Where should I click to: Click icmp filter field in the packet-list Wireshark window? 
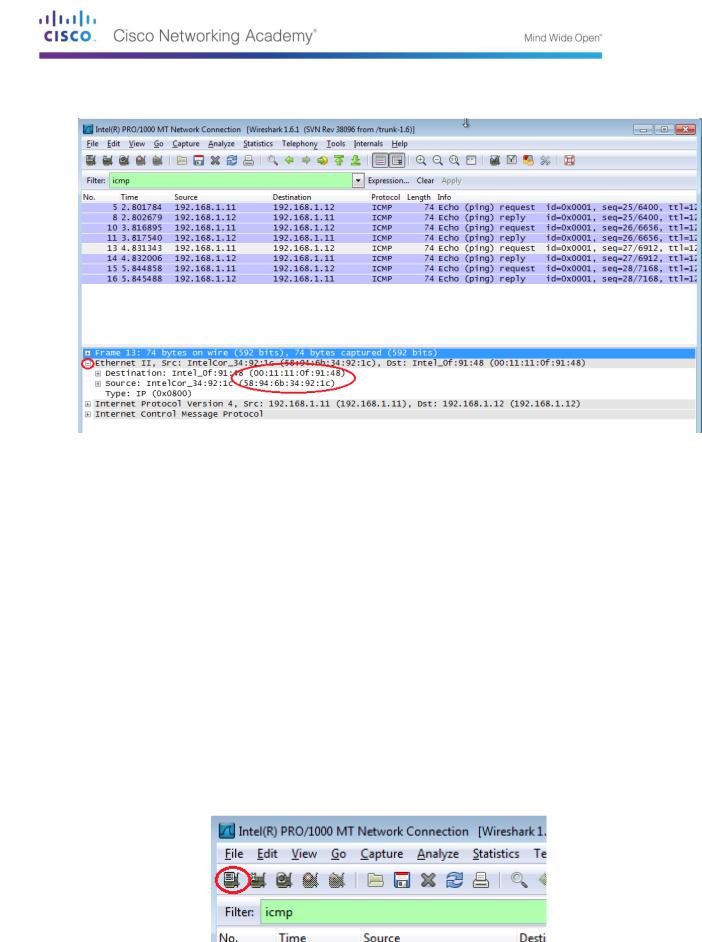click(x=231, y=180)
